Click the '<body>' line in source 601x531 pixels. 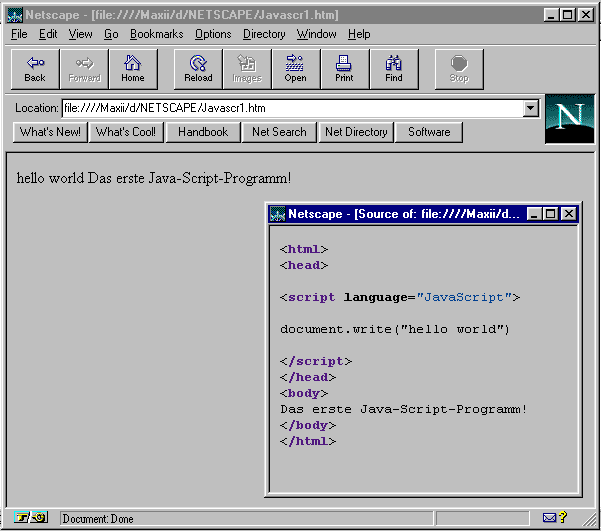click(304, 394)
